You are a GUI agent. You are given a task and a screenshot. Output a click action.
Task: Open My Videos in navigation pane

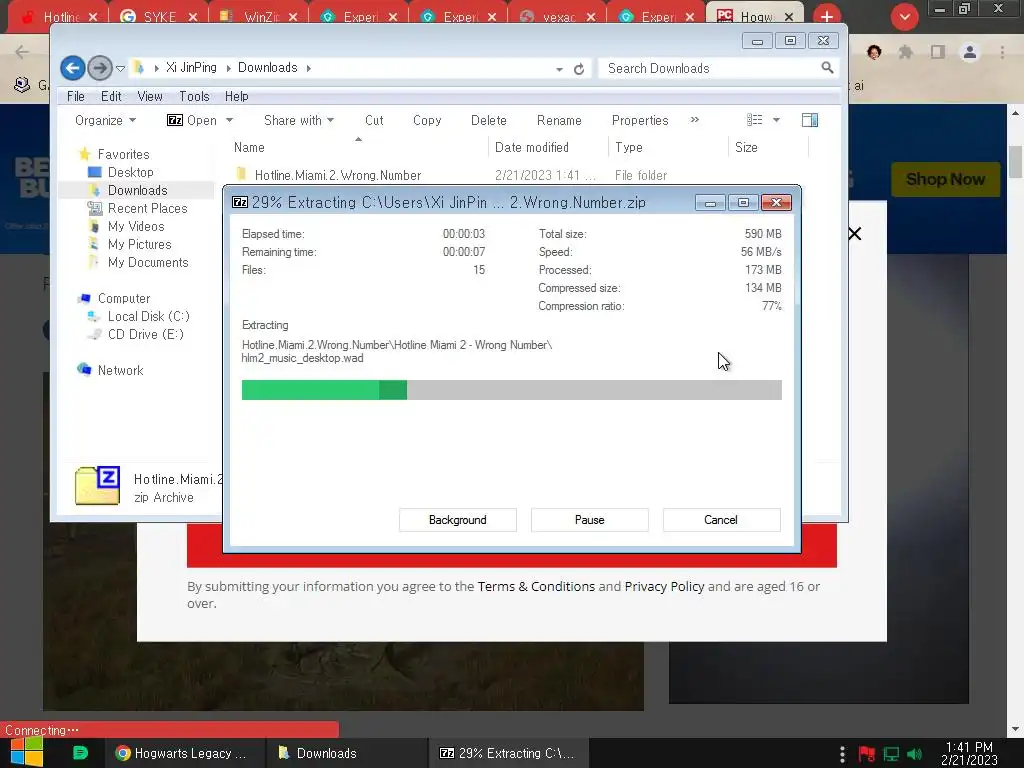click(136, 226)
